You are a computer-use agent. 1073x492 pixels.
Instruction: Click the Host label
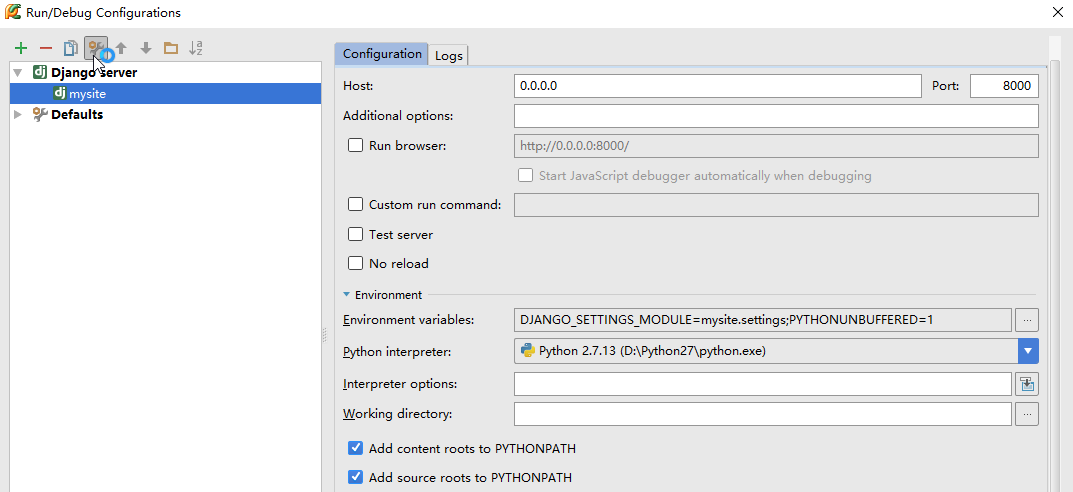(358, 86)
